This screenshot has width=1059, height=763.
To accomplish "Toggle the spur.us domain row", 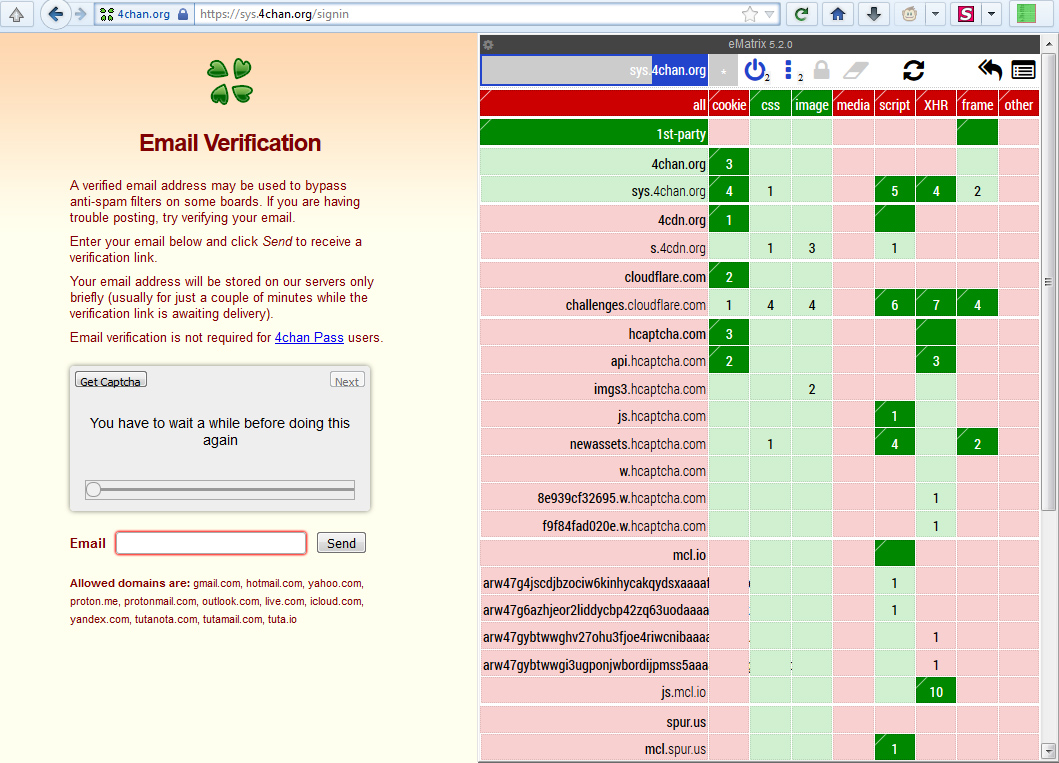I will (x=594, y=721).
